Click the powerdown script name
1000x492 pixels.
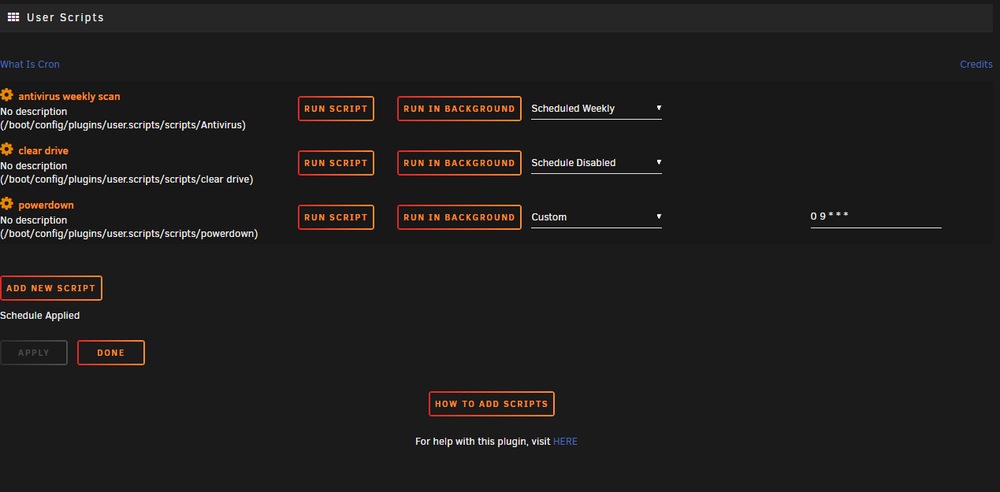click(x=46, y=205)
